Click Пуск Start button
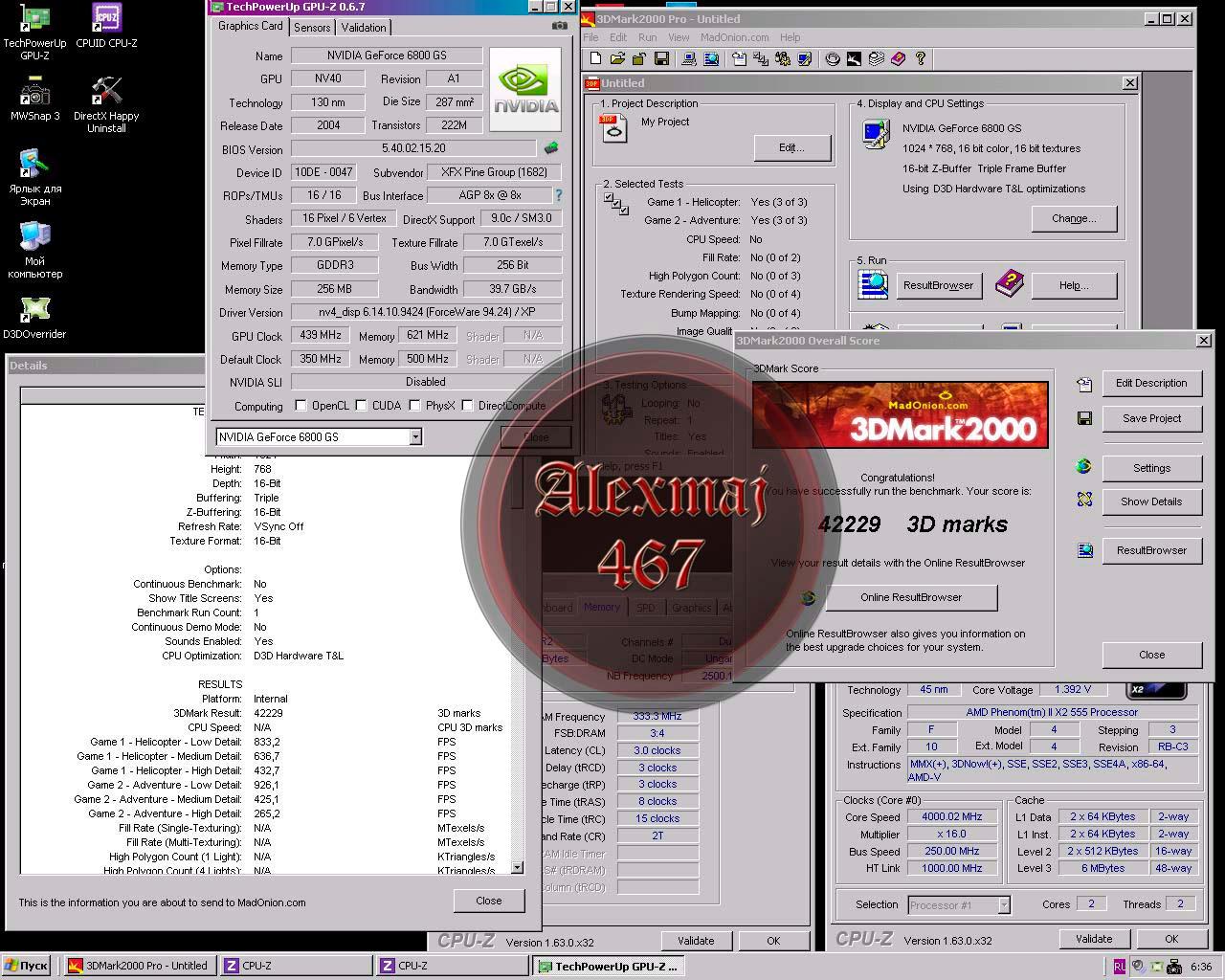This screenshot has height=980, width=1225. pos(26,966)
